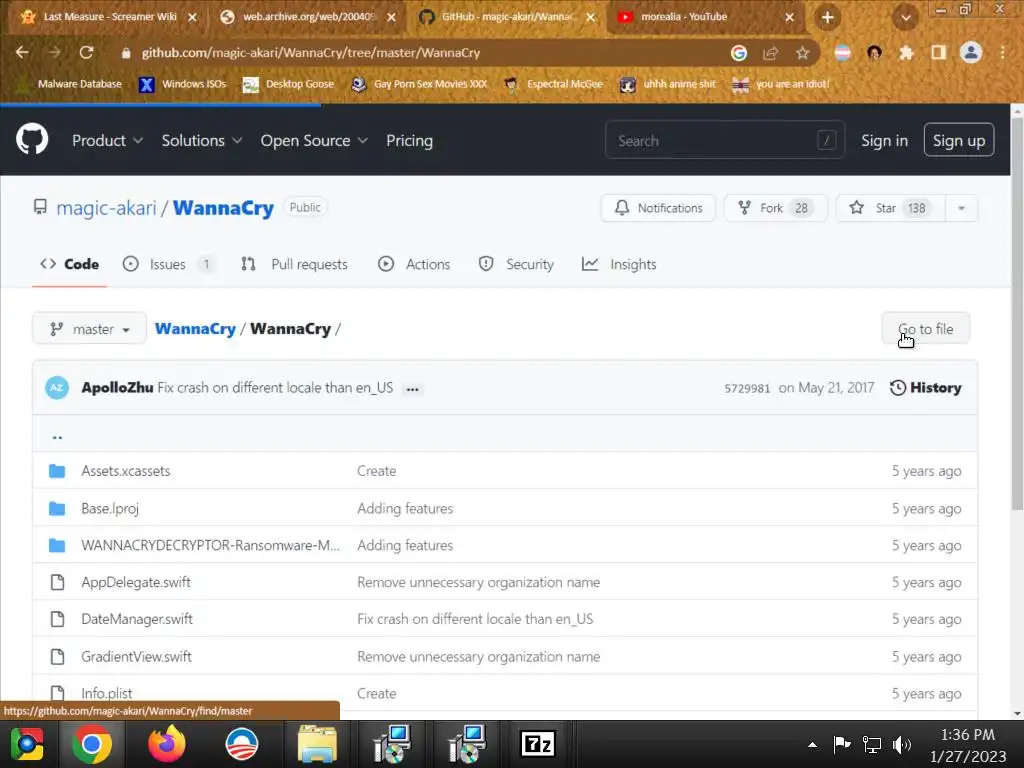Open the Chrome side panel icon
This screenshot has width=1024, height=768.
(x=938, y=53)
